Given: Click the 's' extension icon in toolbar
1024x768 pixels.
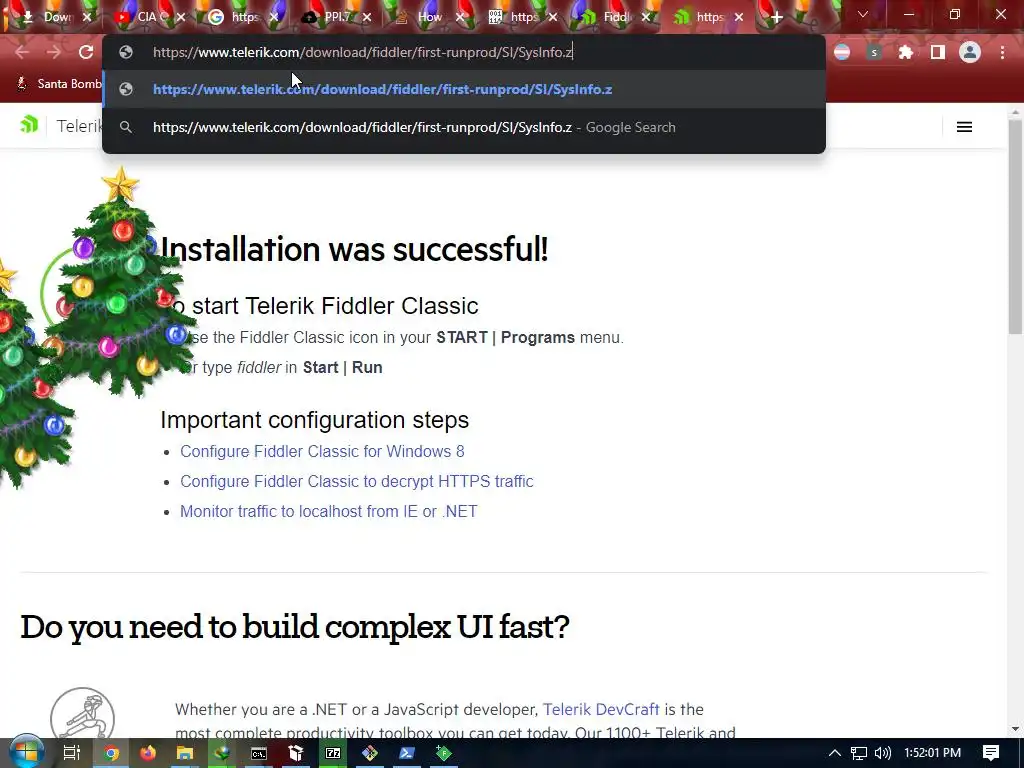Looking at the screenshot, I should [874, 52].
